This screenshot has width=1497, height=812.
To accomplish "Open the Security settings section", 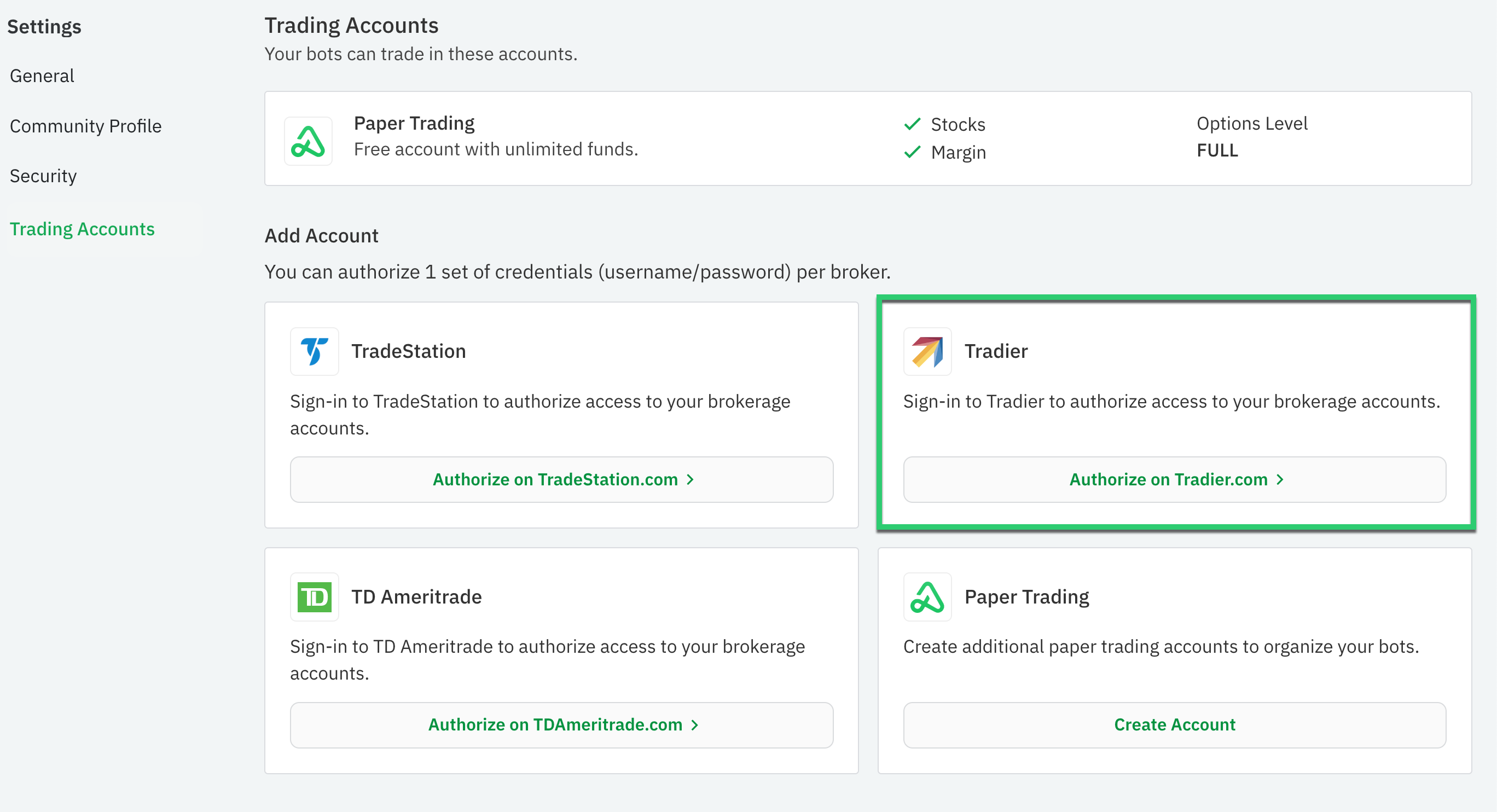I will tap(43, 176).
